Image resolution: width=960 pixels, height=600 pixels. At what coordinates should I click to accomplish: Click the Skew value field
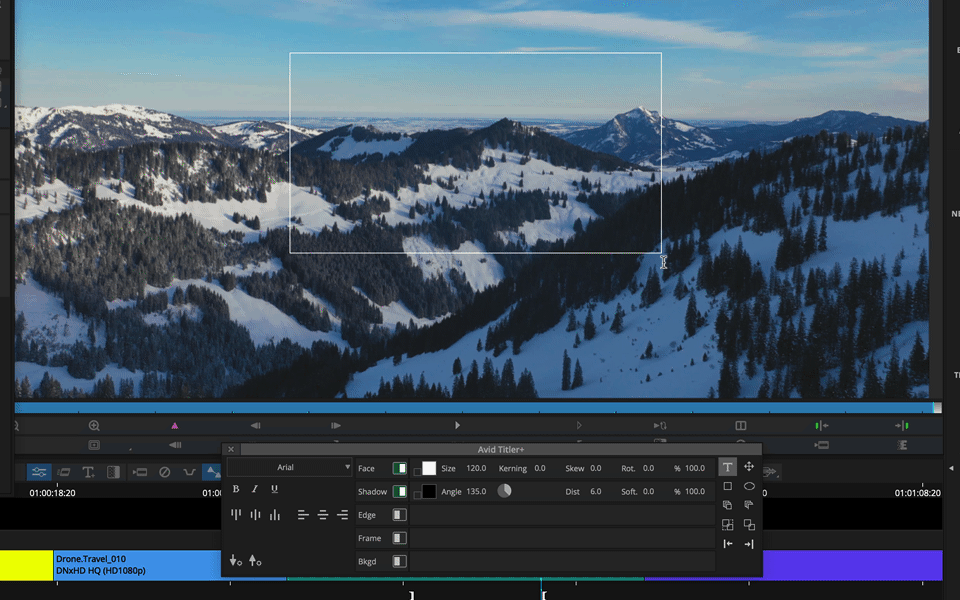[x=596, y=468]
